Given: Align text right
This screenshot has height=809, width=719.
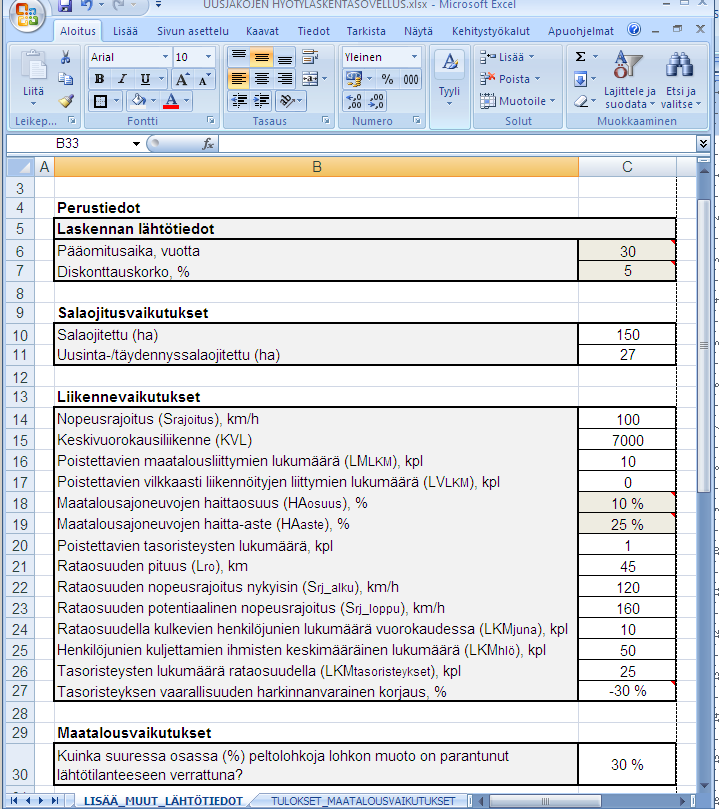Looking at the screenshot, I should pos(284,79).
